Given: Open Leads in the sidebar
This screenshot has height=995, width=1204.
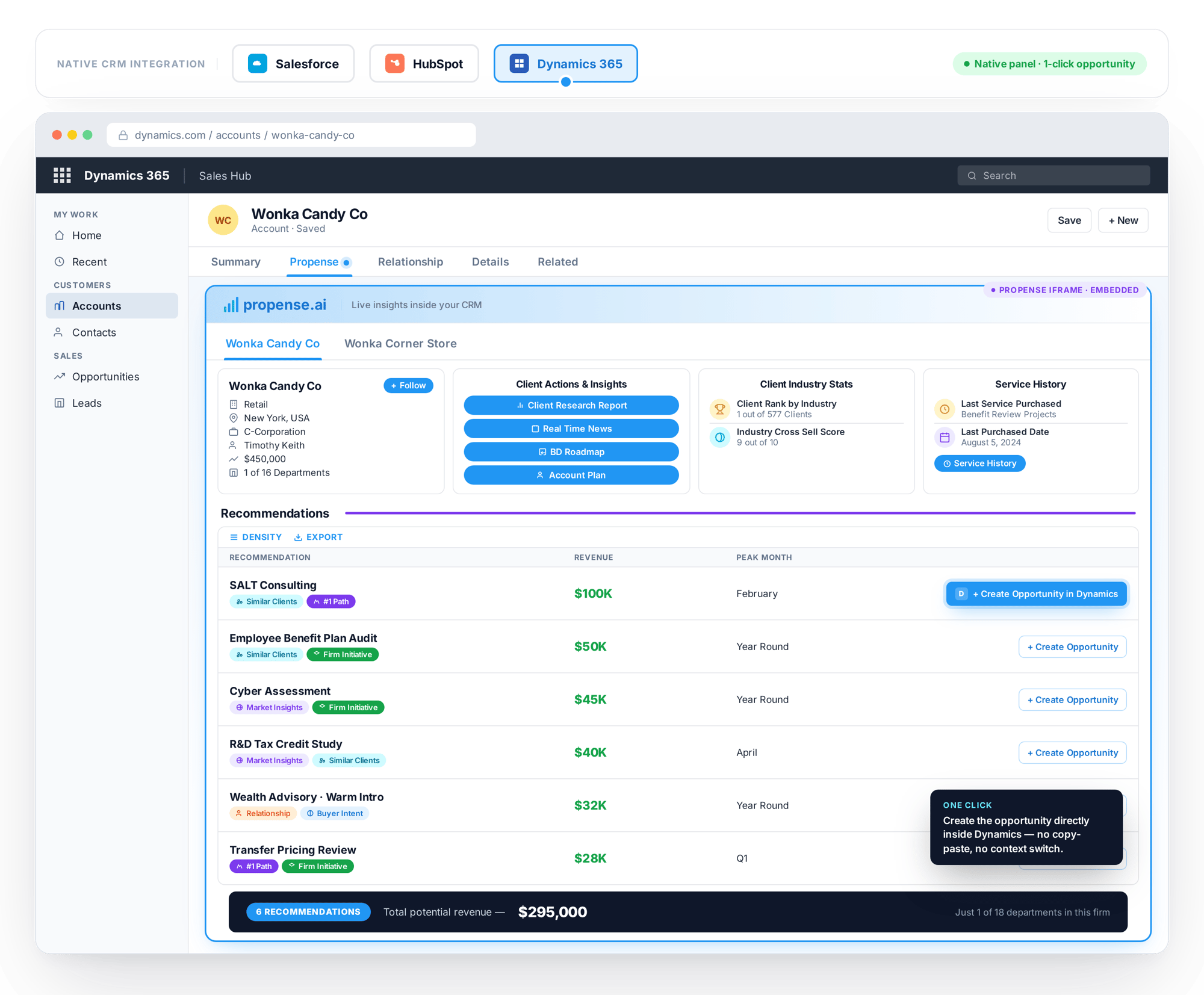Looking at the screenshot, I should pos(112,403).
